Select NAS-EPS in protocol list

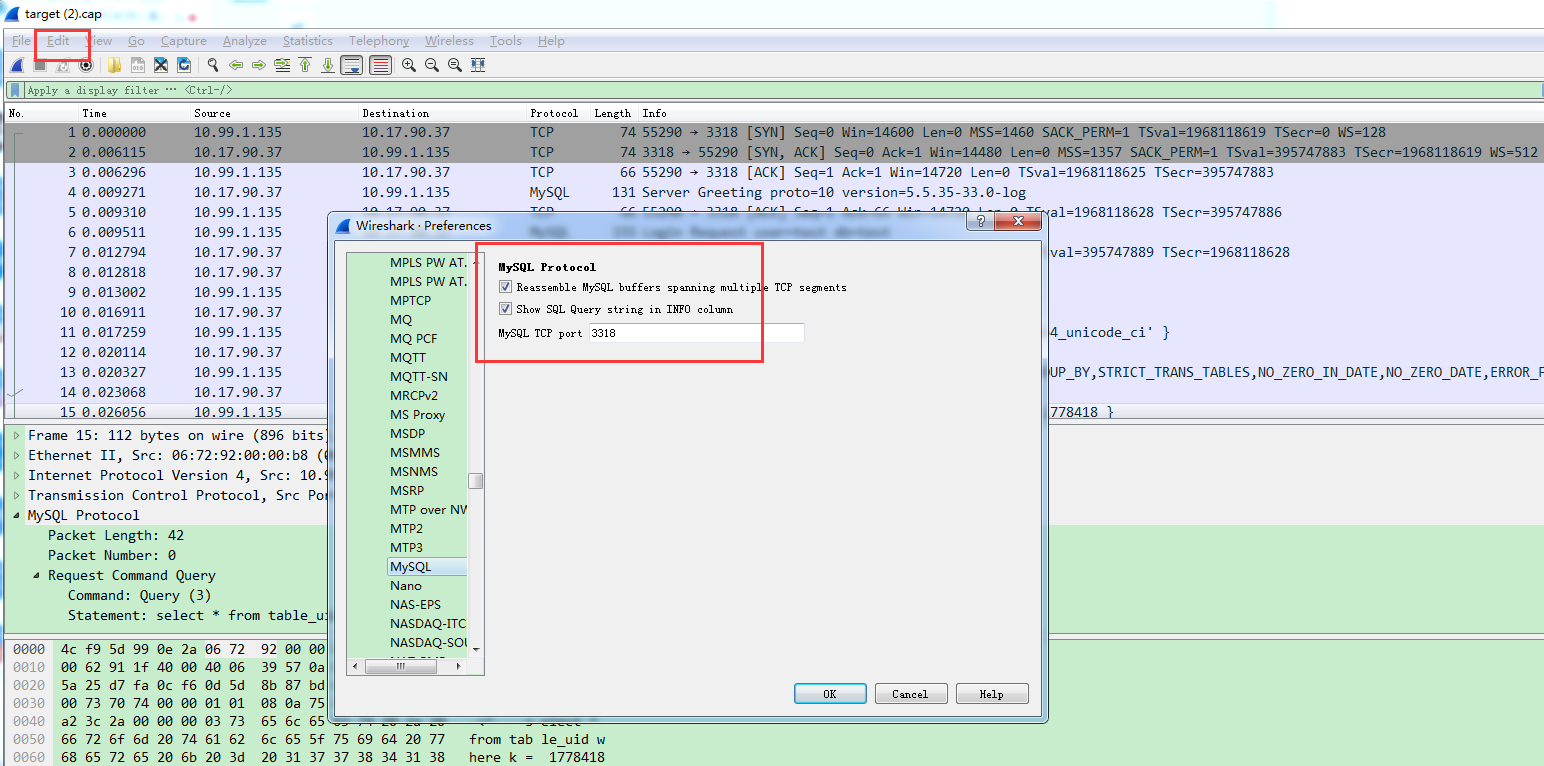pyautogui.click(x=415, y=605)
